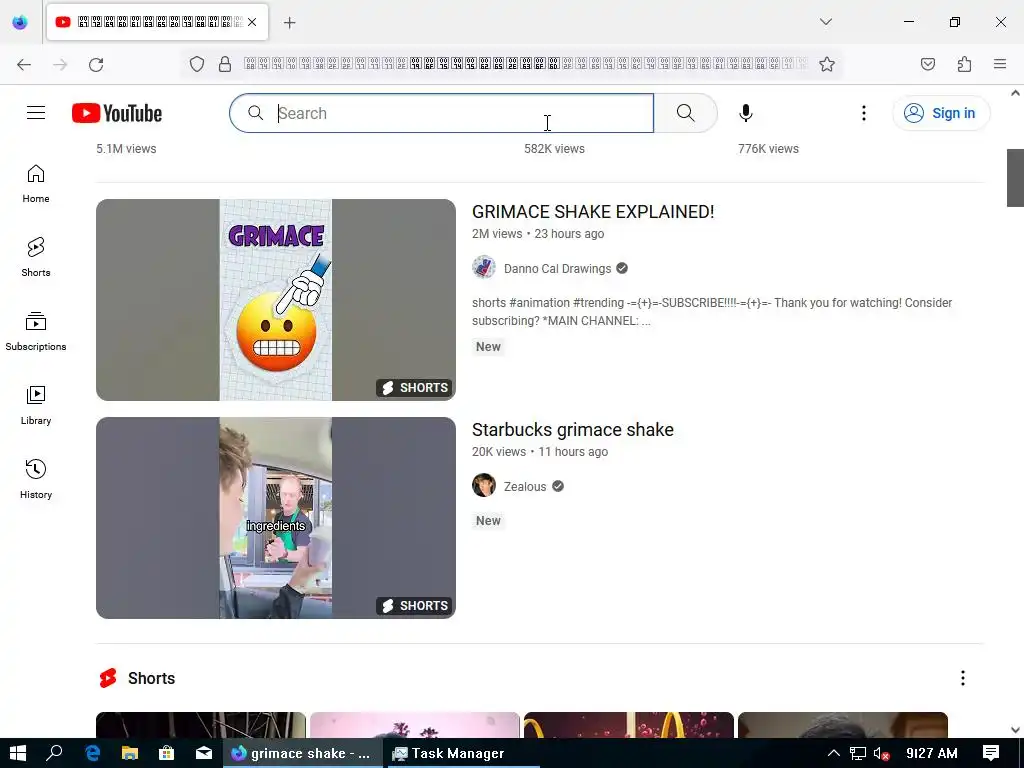
Task: Click the grimace shake Firefox taskbar button
Action: click(x=302, y=753)
